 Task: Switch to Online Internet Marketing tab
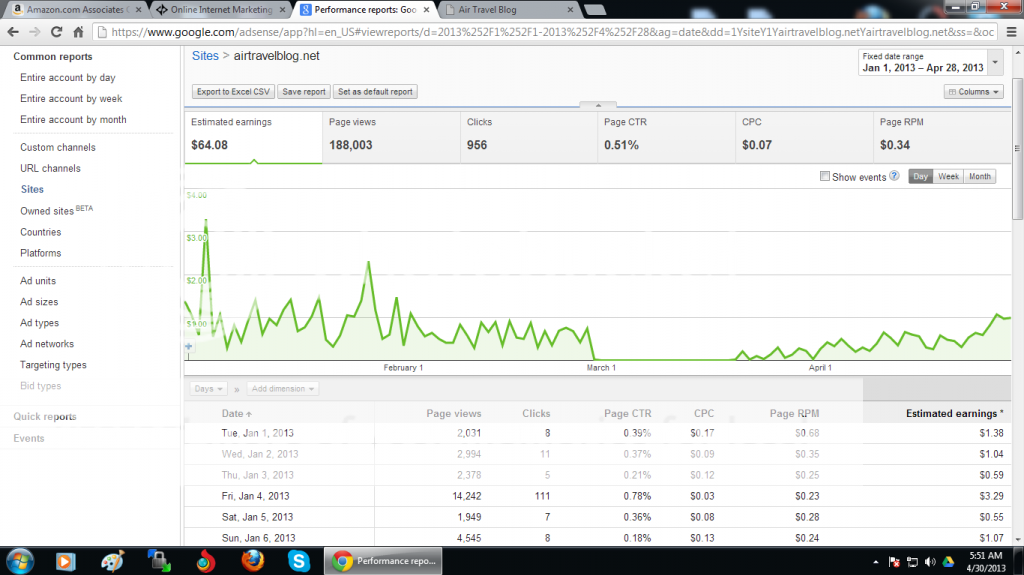click(x=221, y=10)
